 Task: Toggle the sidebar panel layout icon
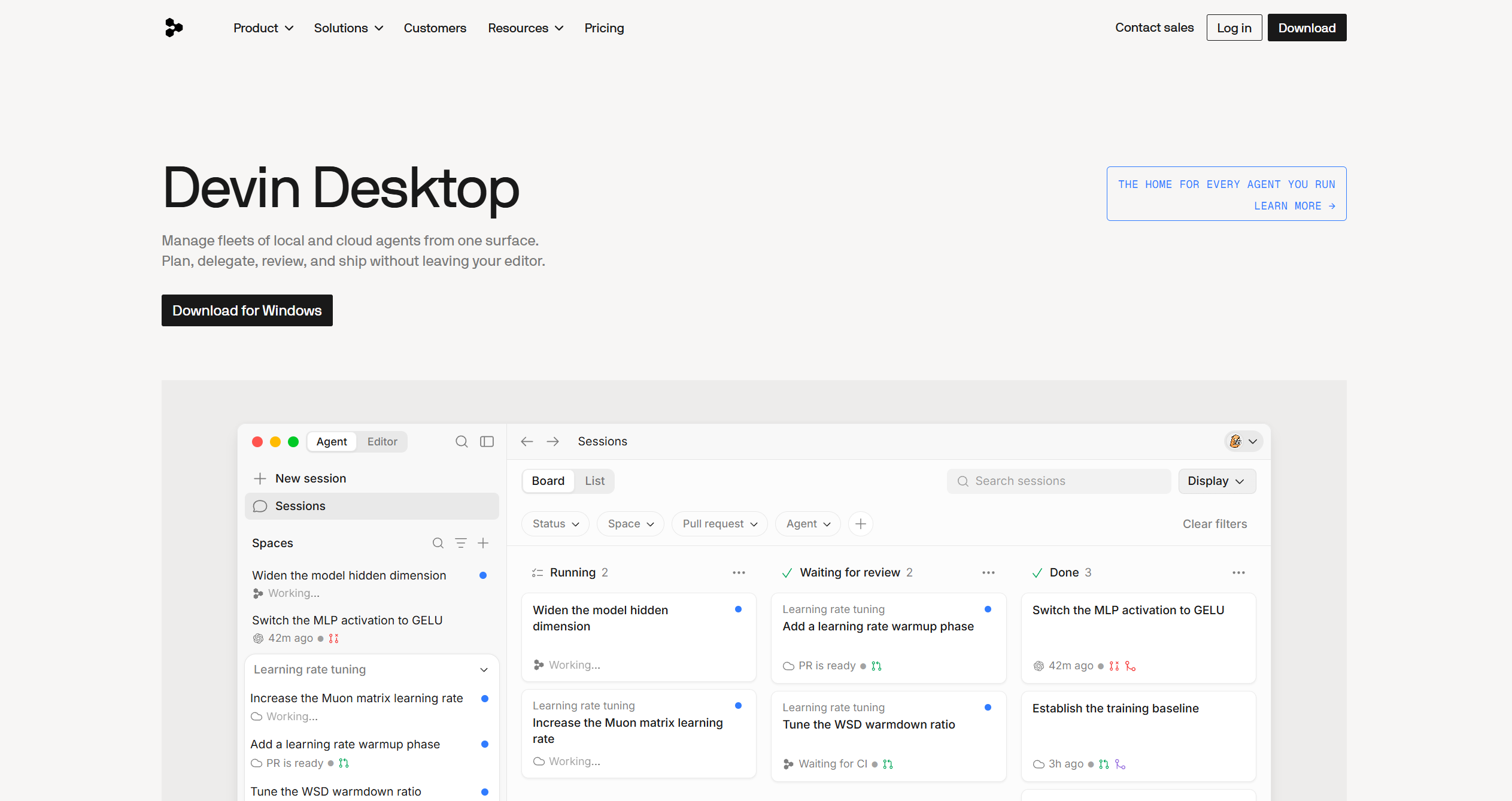coord(487,442)
